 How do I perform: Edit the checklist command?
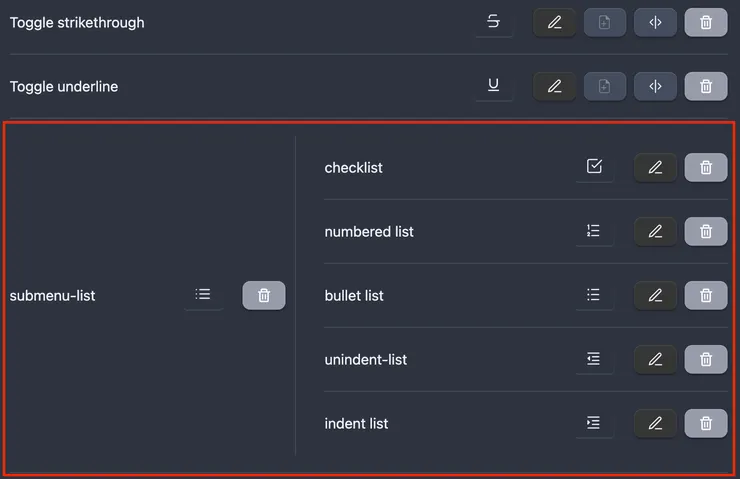point(655,167)
